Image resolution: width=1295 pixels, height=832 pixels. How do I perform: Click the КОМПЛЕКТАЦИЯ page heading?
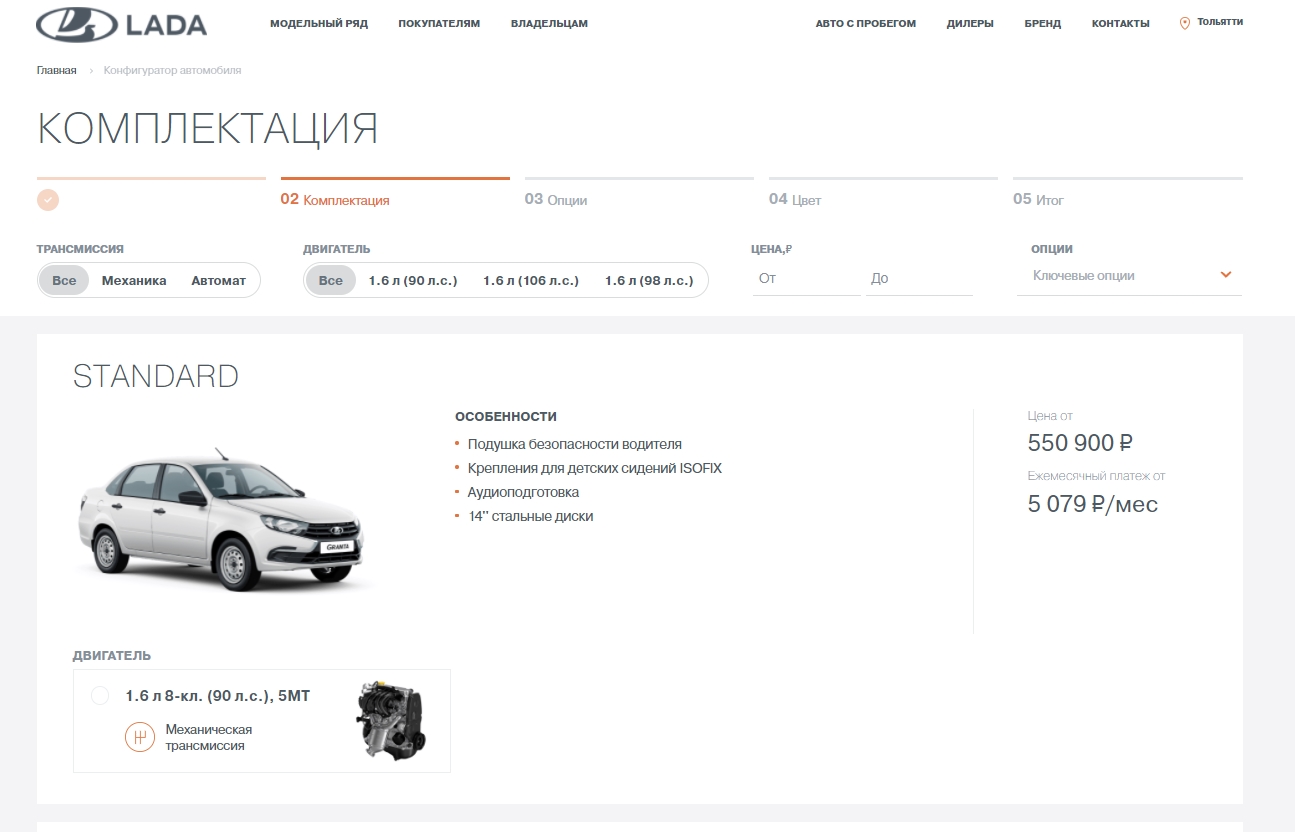[208, 129]
